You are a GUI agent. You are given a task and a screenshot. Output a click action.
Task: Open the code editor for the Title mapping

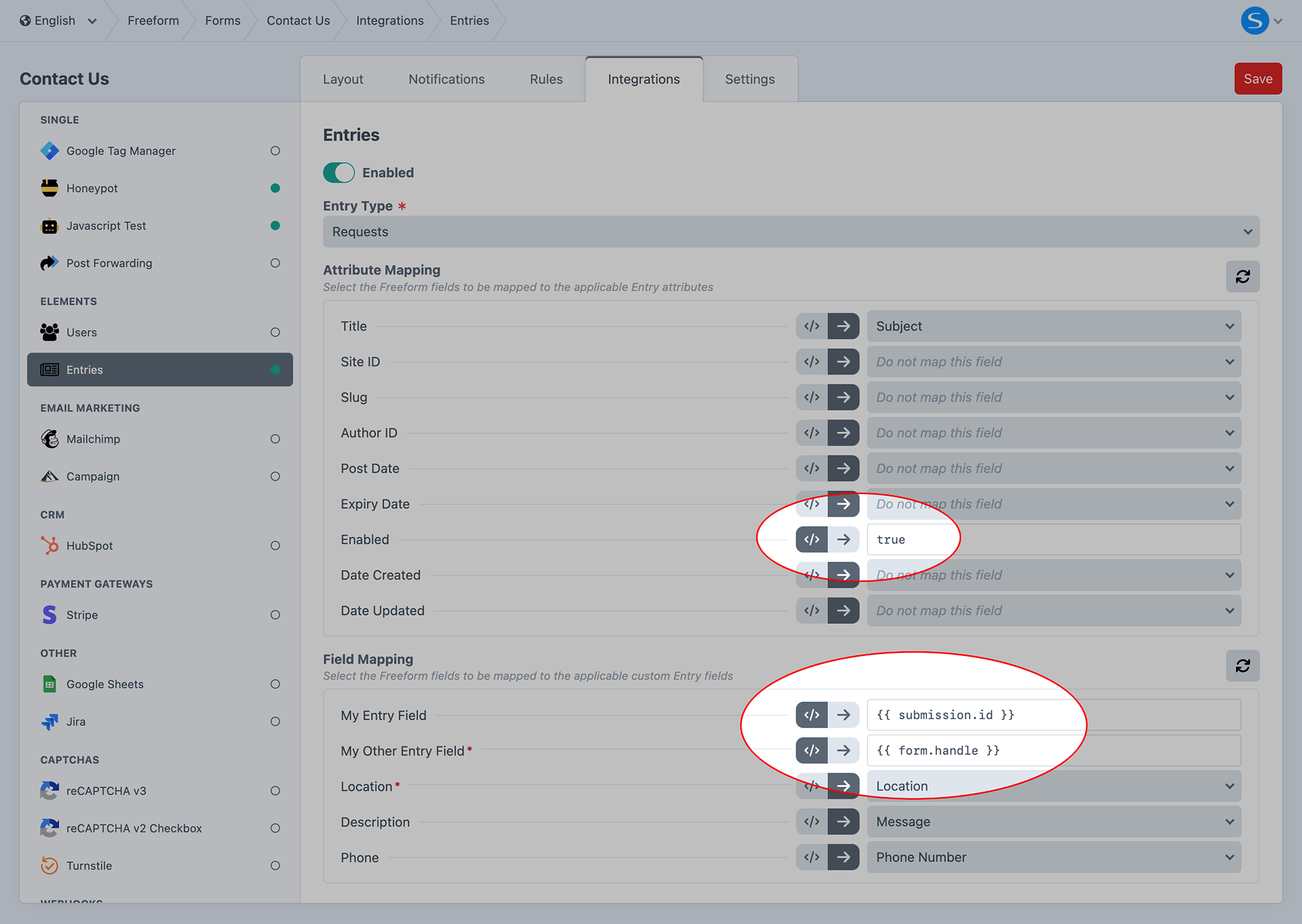tap(810, 326)
